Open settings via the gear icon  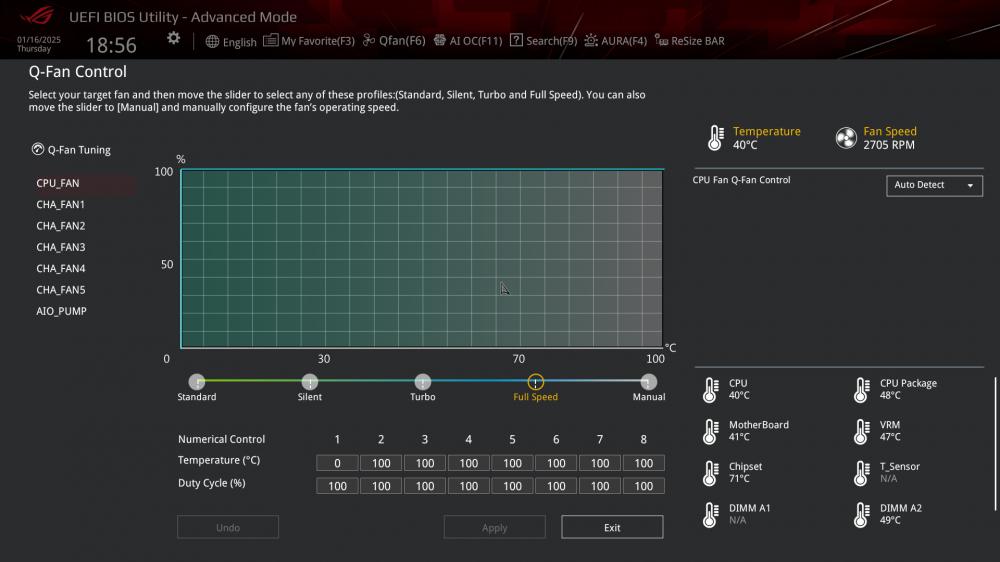click(173, 38)
